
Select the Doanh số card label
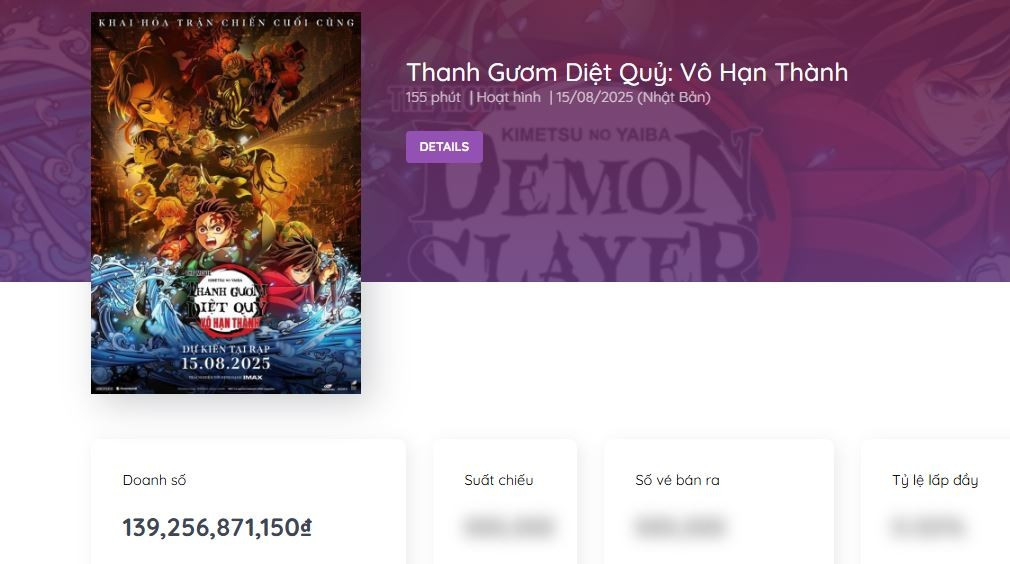click(x=154, y=480)
